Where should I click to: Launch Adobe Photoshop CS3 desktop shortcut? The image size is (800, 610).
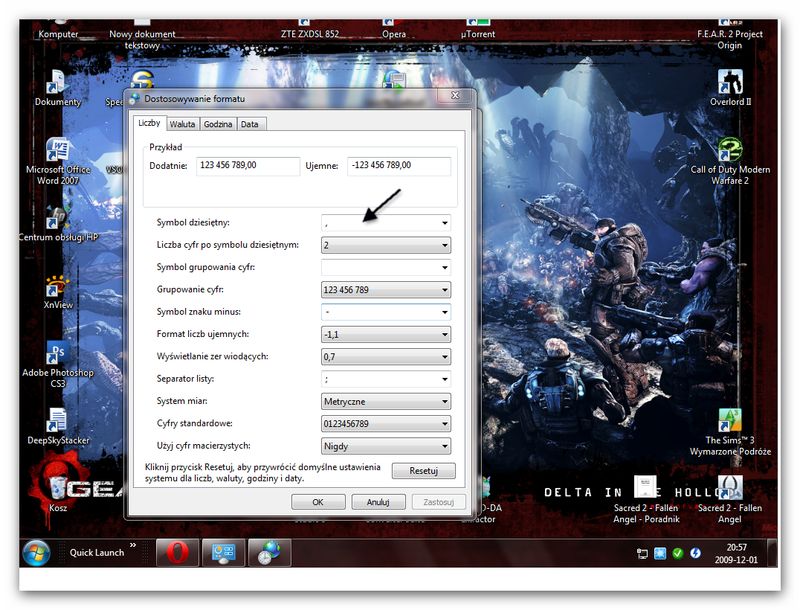coord(58,364)
